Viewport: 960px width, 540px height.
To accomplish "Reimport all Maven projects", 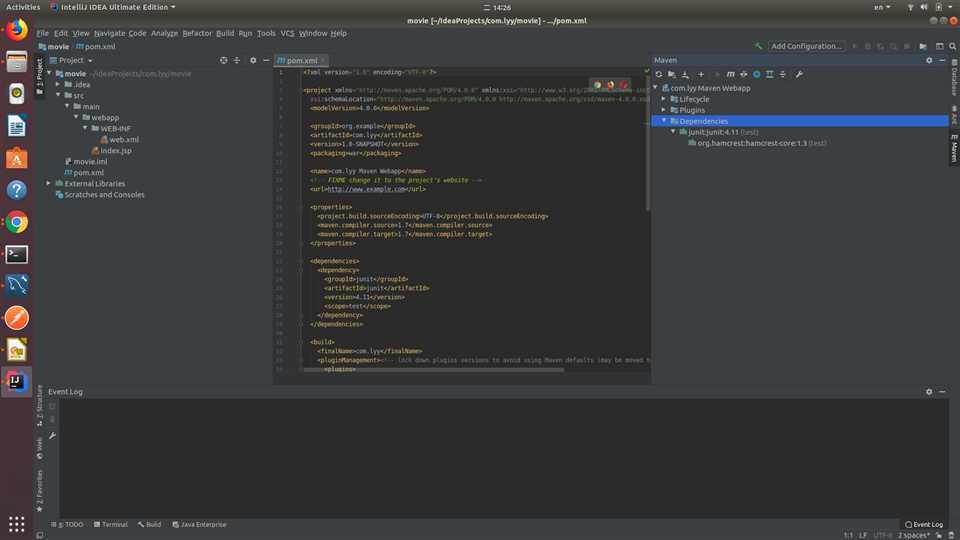I will pos(659,74).
